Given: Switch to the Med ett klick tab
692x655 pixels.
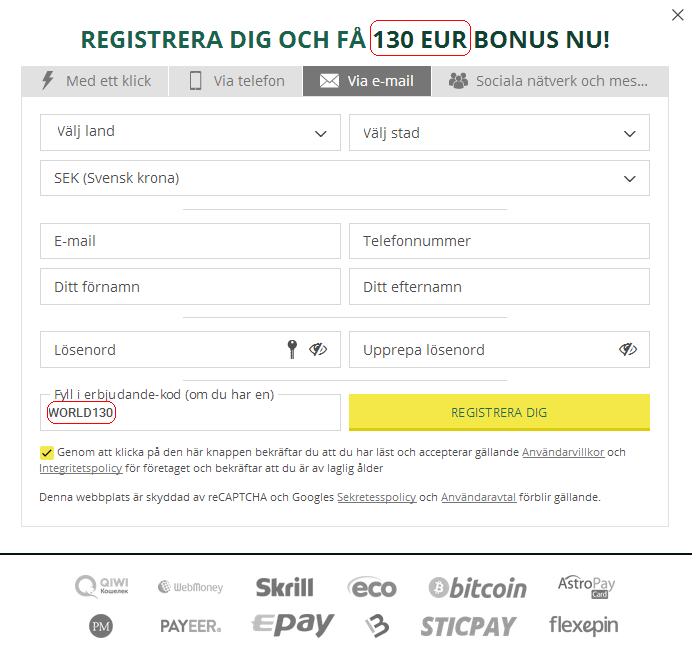Looking at the screenshot, I should click(95, 81).
